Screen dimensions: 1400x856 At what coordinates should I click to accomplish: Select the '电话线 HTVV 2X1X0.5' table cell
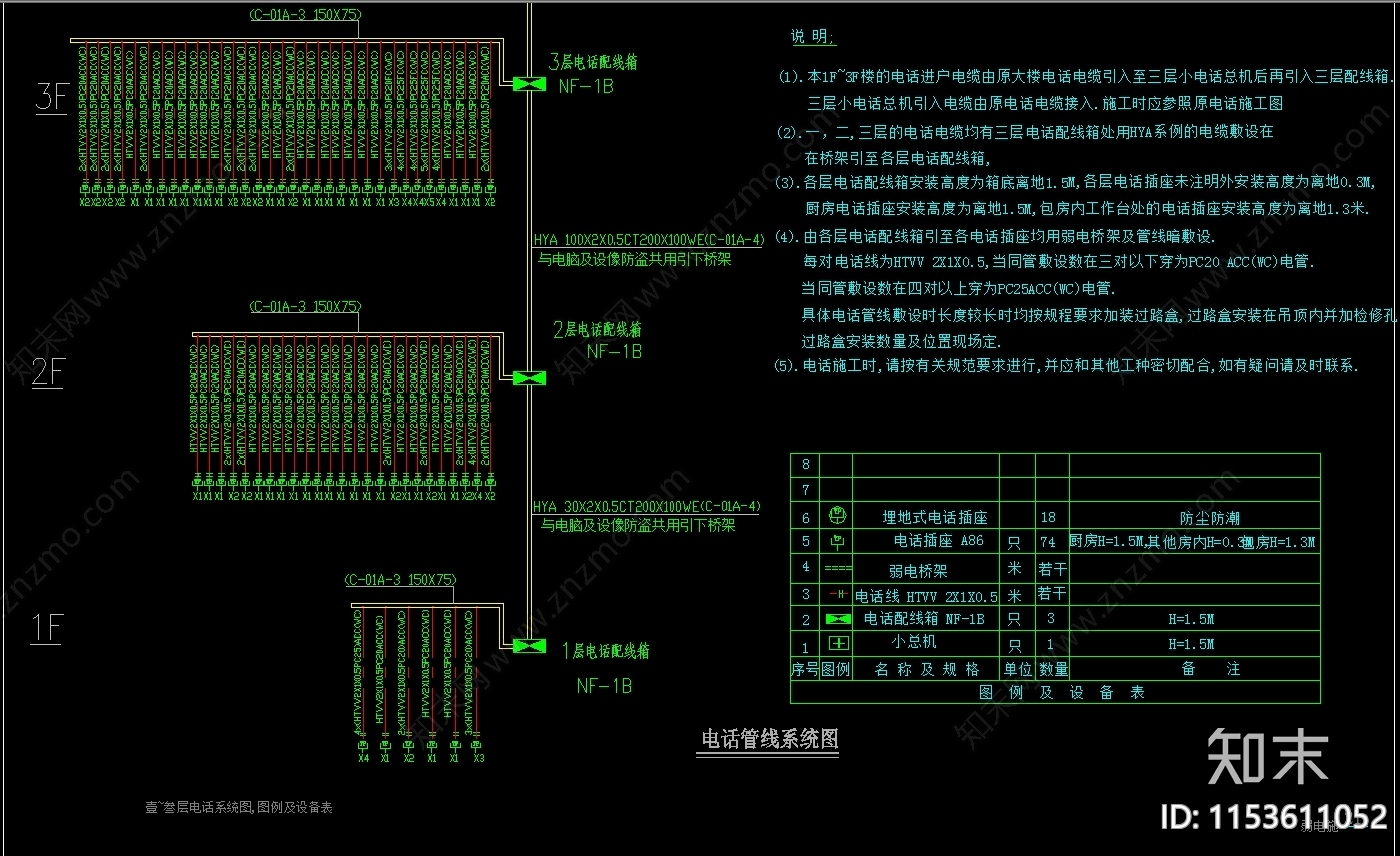point(926,596)
